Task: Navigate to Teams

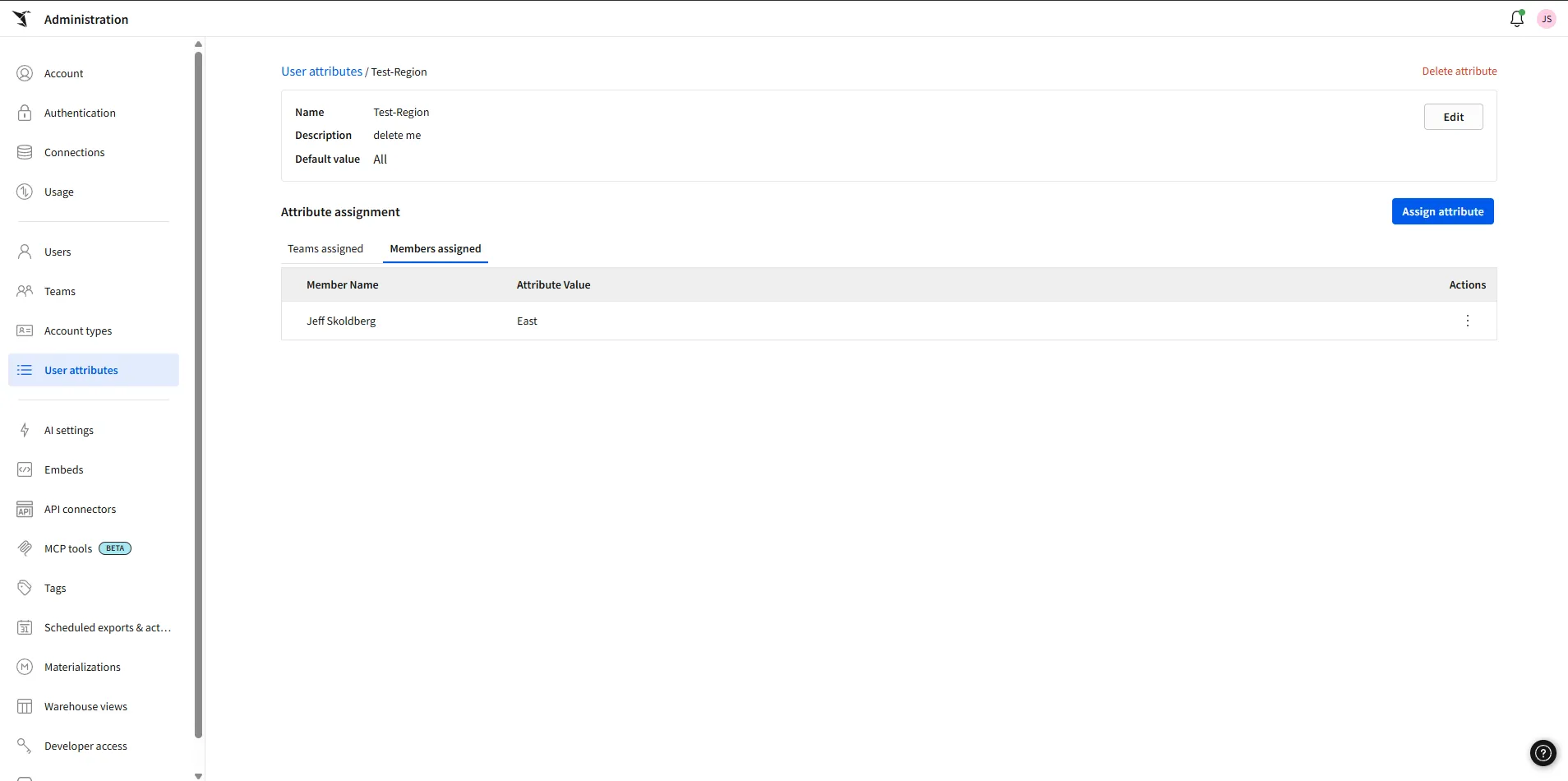Action: [x=94, y=291]
